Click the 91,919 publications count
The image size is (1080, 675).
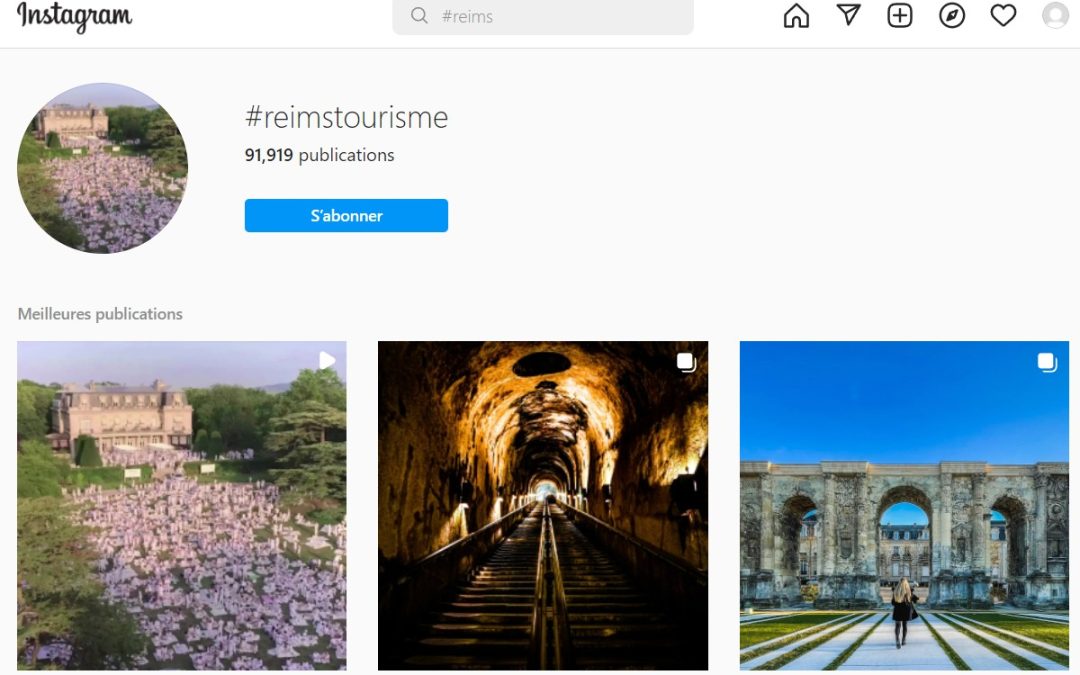(x=318, y=155)
